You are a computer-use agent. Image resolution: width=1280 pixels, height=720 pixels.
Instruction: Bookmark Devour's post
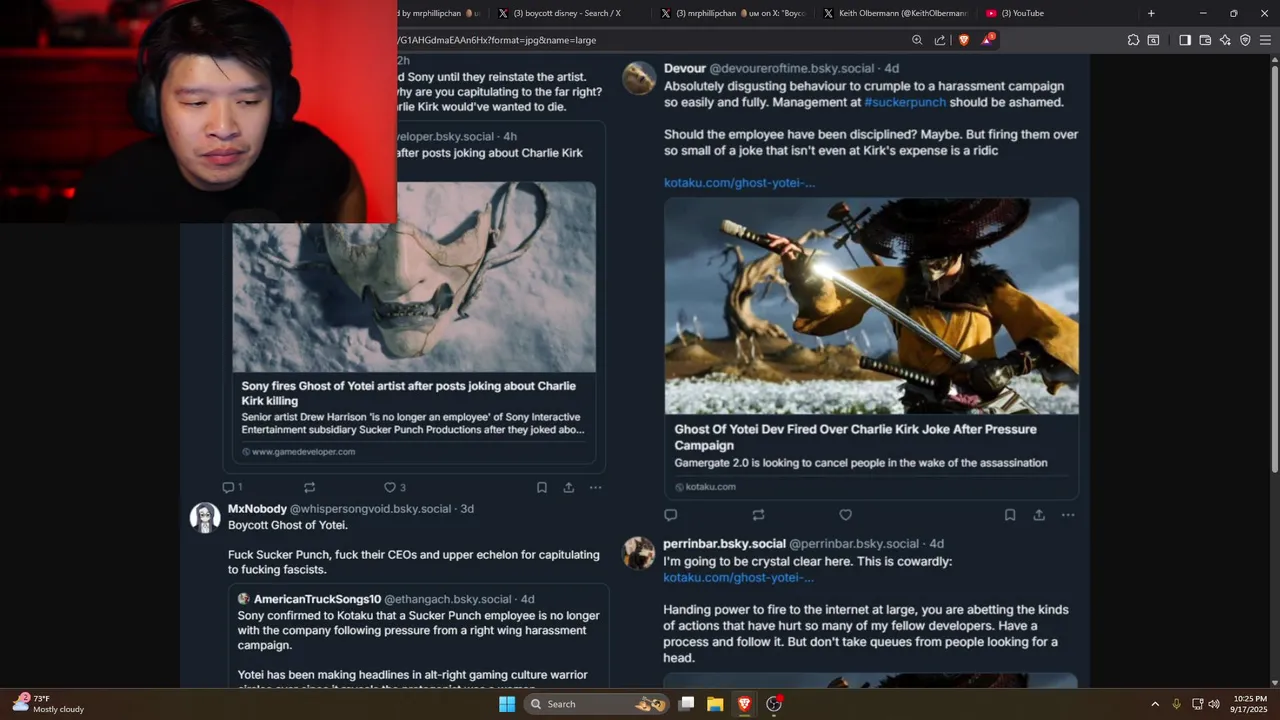1010,515
